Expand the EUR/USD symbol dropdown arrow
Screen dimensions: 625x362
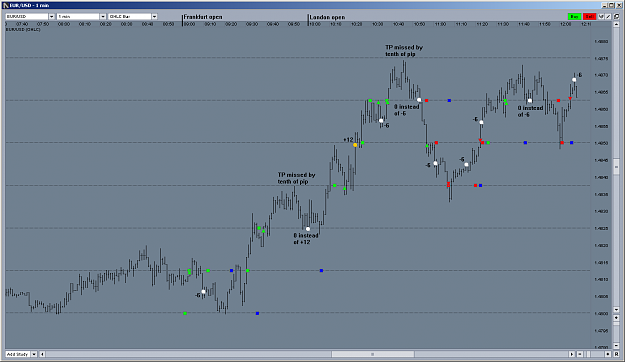pos(51,16)
